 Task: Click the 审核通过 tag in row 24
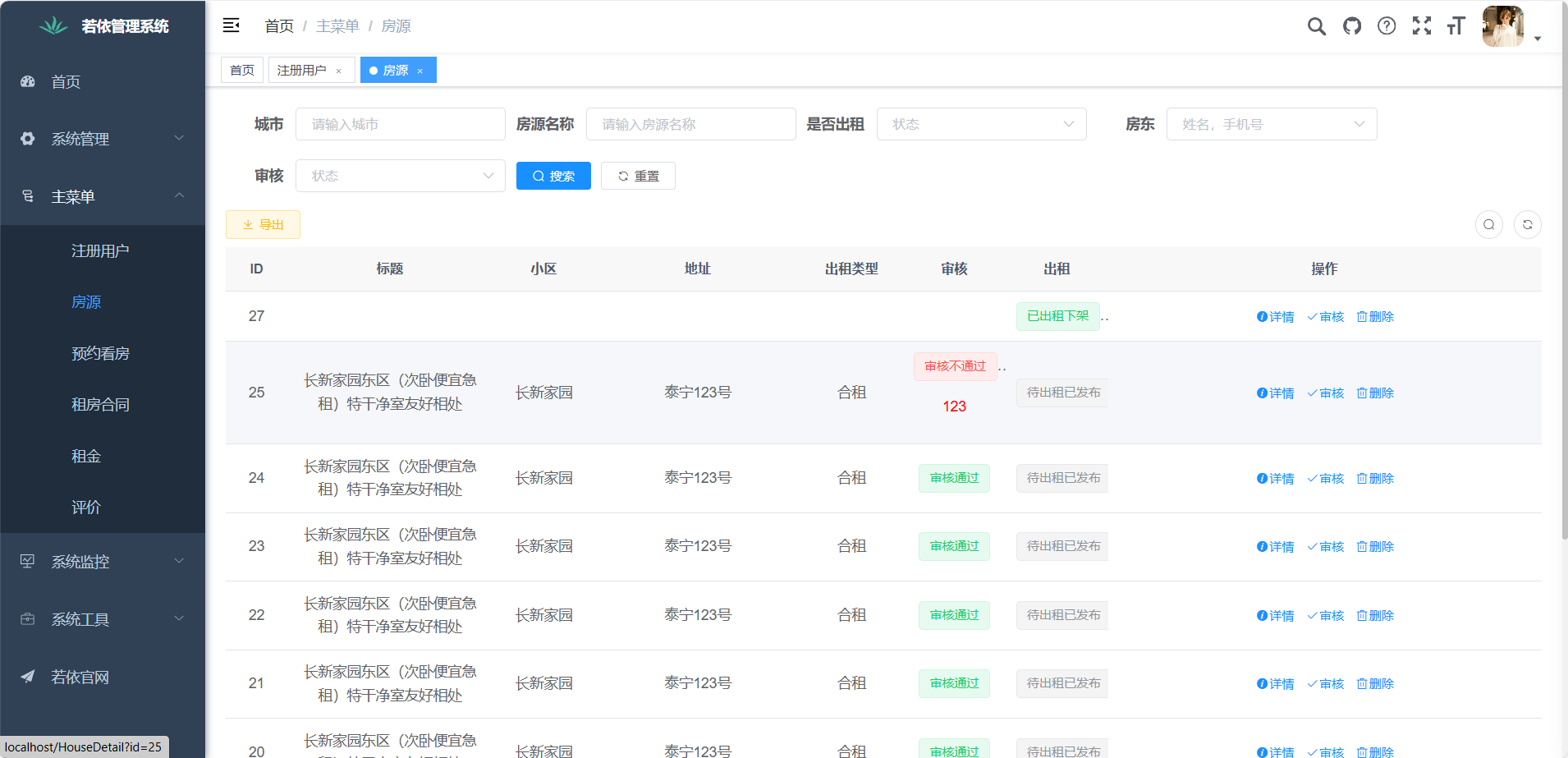pyautogui.click(x=954, y=478)
